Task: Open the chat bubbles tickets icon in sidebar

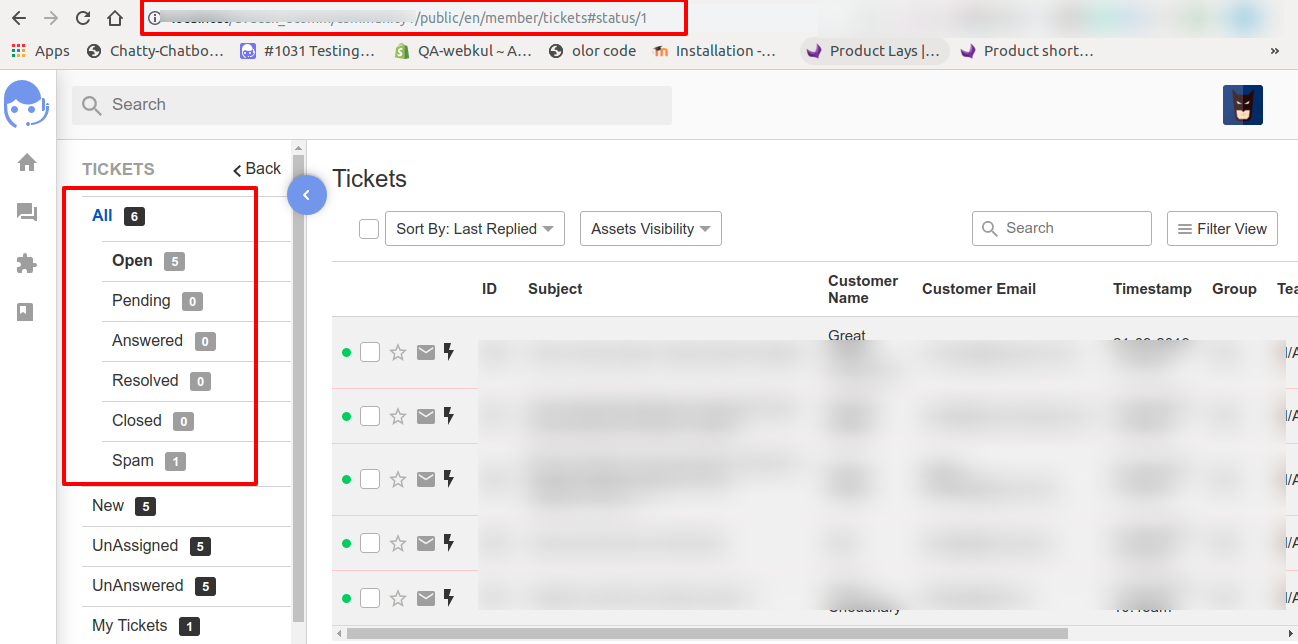Action: (27, 212)
